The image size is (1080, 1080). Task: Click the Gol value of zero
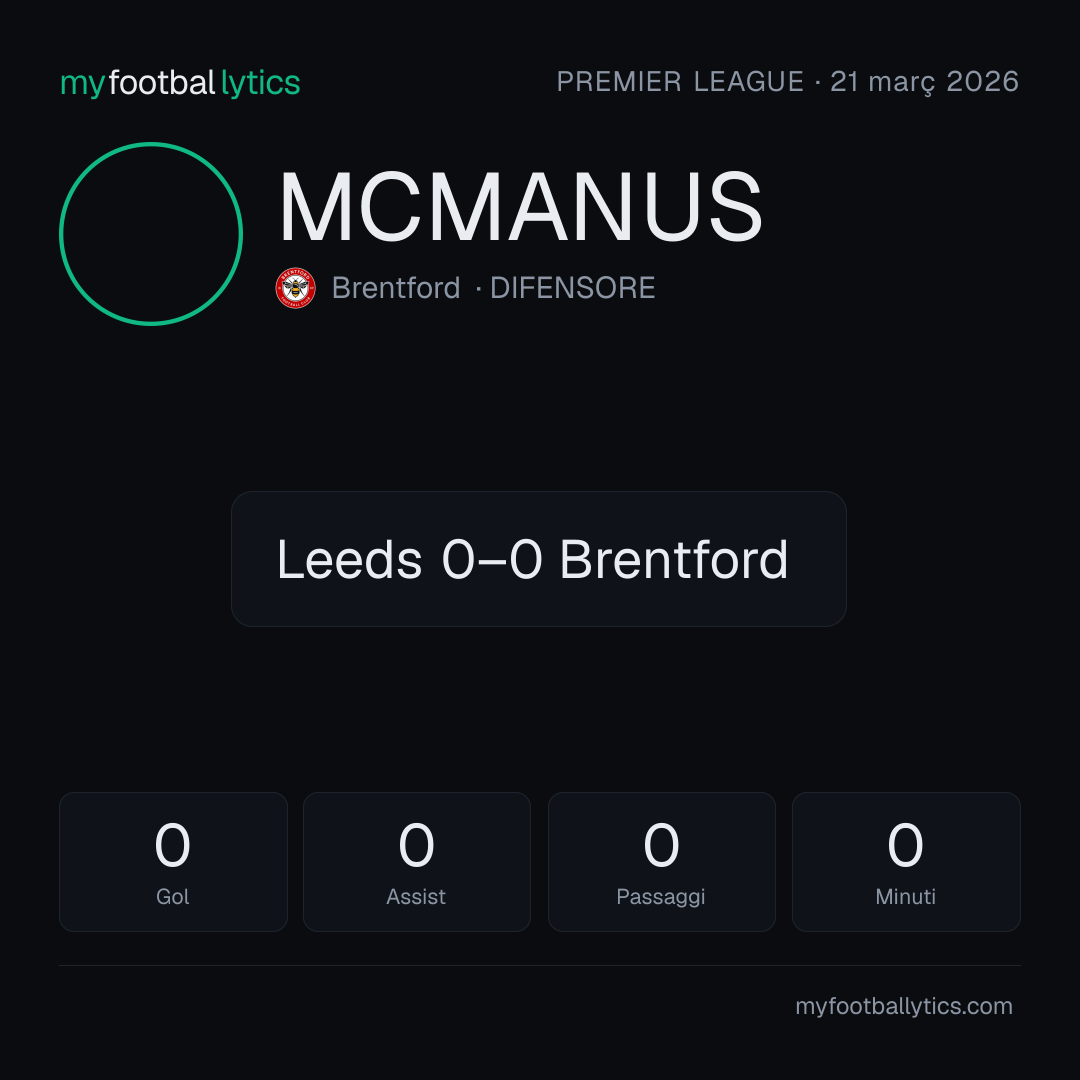[x=172, y=844]
